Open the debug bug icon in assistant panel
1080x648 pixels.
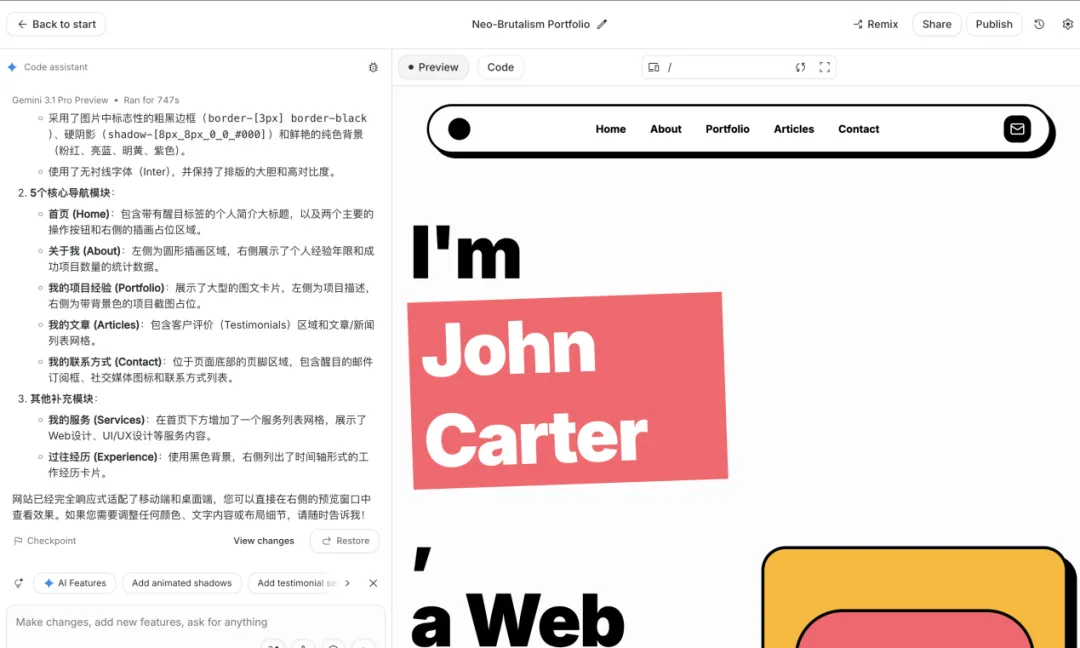(x=373, y=67)
